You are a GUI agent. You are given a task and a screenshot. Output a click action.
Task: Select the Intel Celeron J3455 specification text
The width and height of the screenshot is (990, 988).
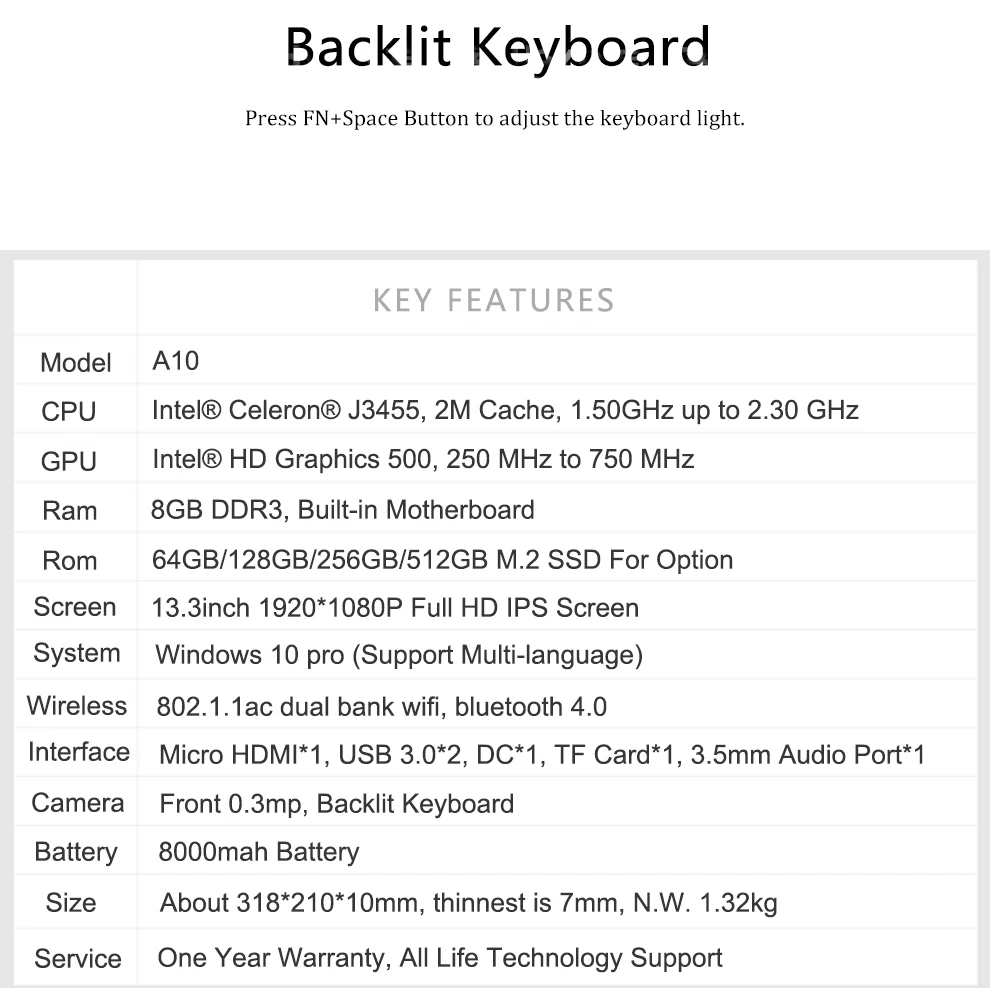point(505,410)
